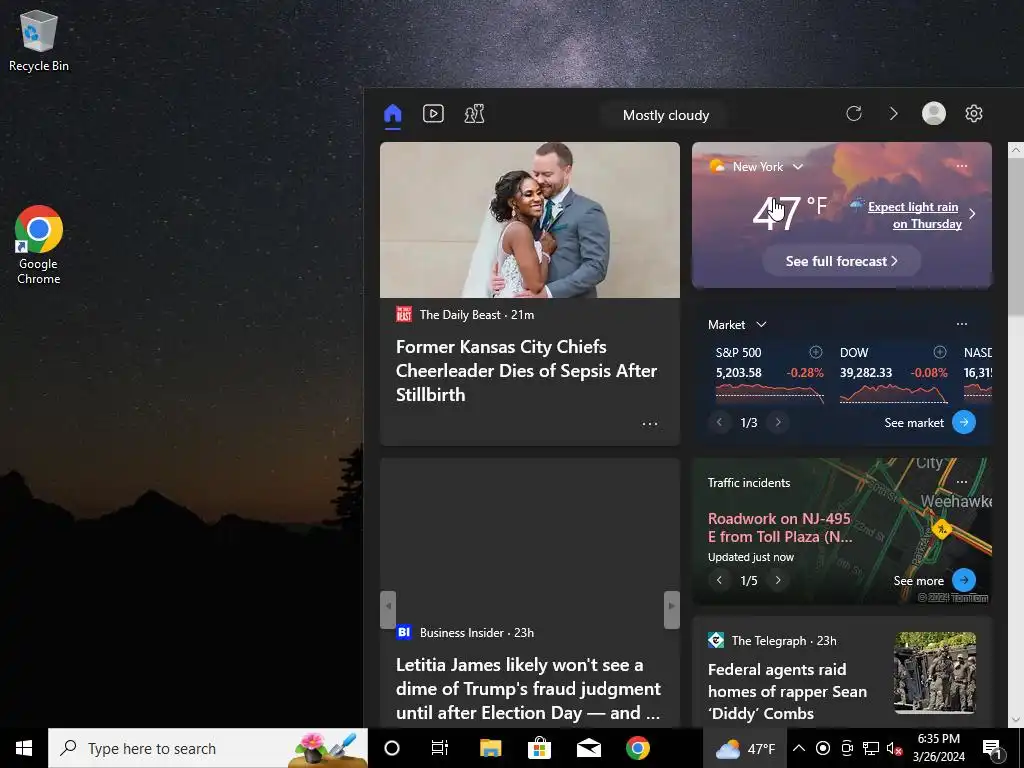The image size is (1024, 768).
Task: Click Business Insider source label
Action: pos(462,633)
